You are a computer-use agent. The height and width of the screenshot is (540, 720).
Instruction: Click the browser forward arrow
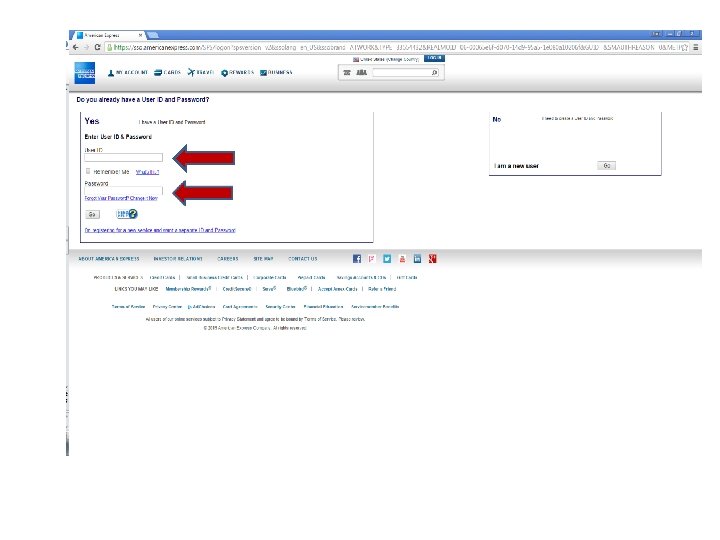coord(86,47)
